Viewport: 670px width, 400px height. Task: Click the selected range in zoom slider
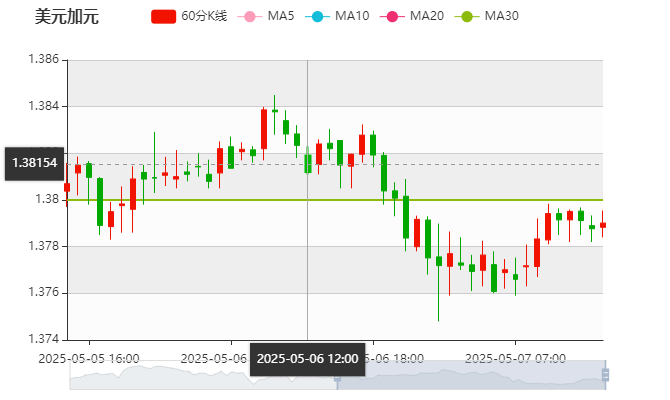coord(470,376)
